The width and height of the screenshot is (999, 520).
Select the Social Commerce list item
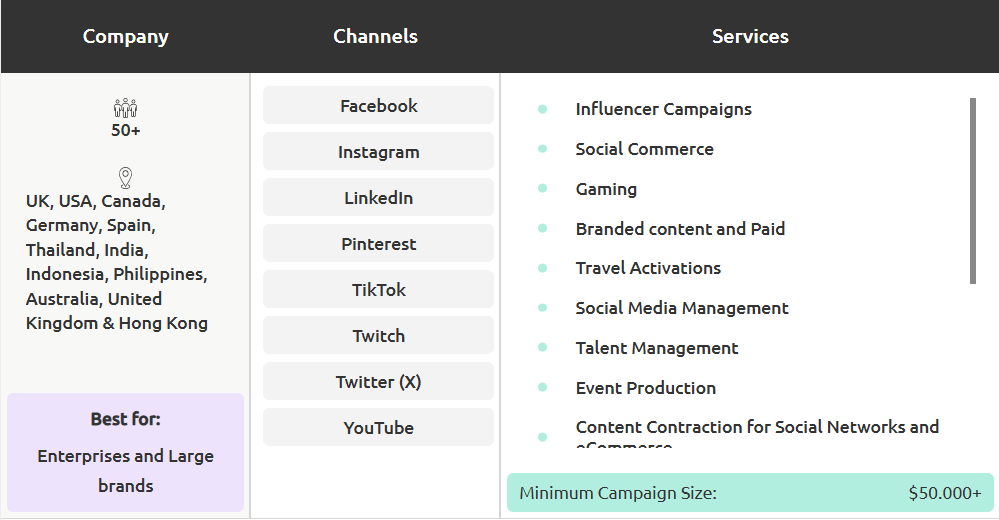tap(644, 149)
